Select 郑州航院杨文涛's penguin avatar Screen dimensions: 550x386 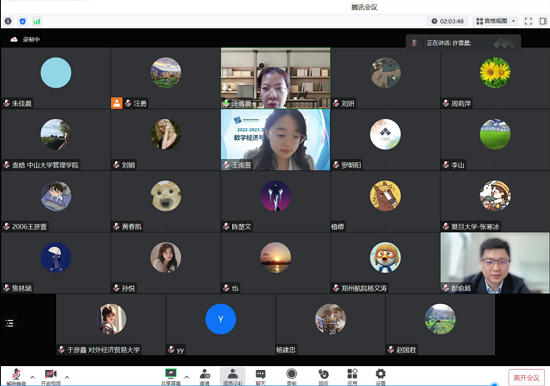pos(385,258)
